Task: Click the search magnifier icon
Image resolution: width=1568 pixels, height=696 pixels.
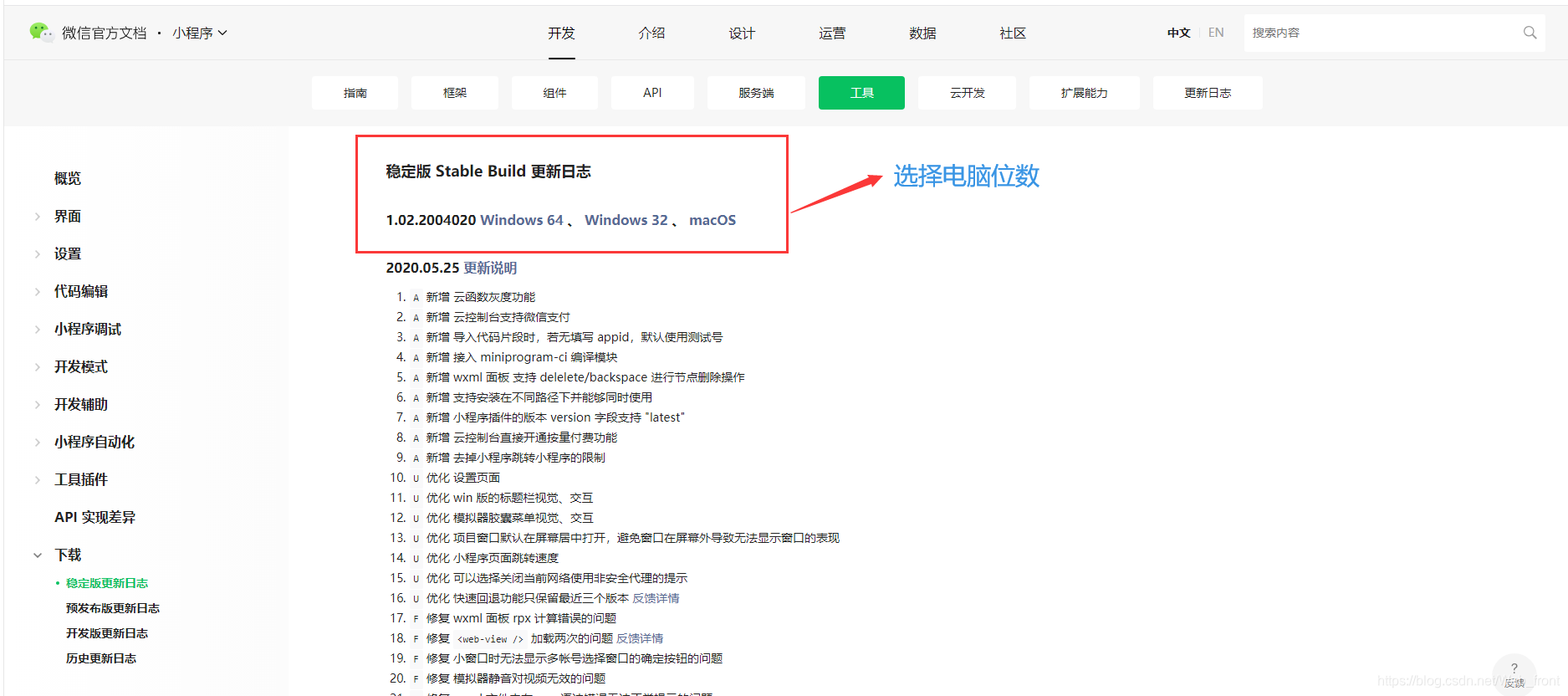Action: point(1530,33)
